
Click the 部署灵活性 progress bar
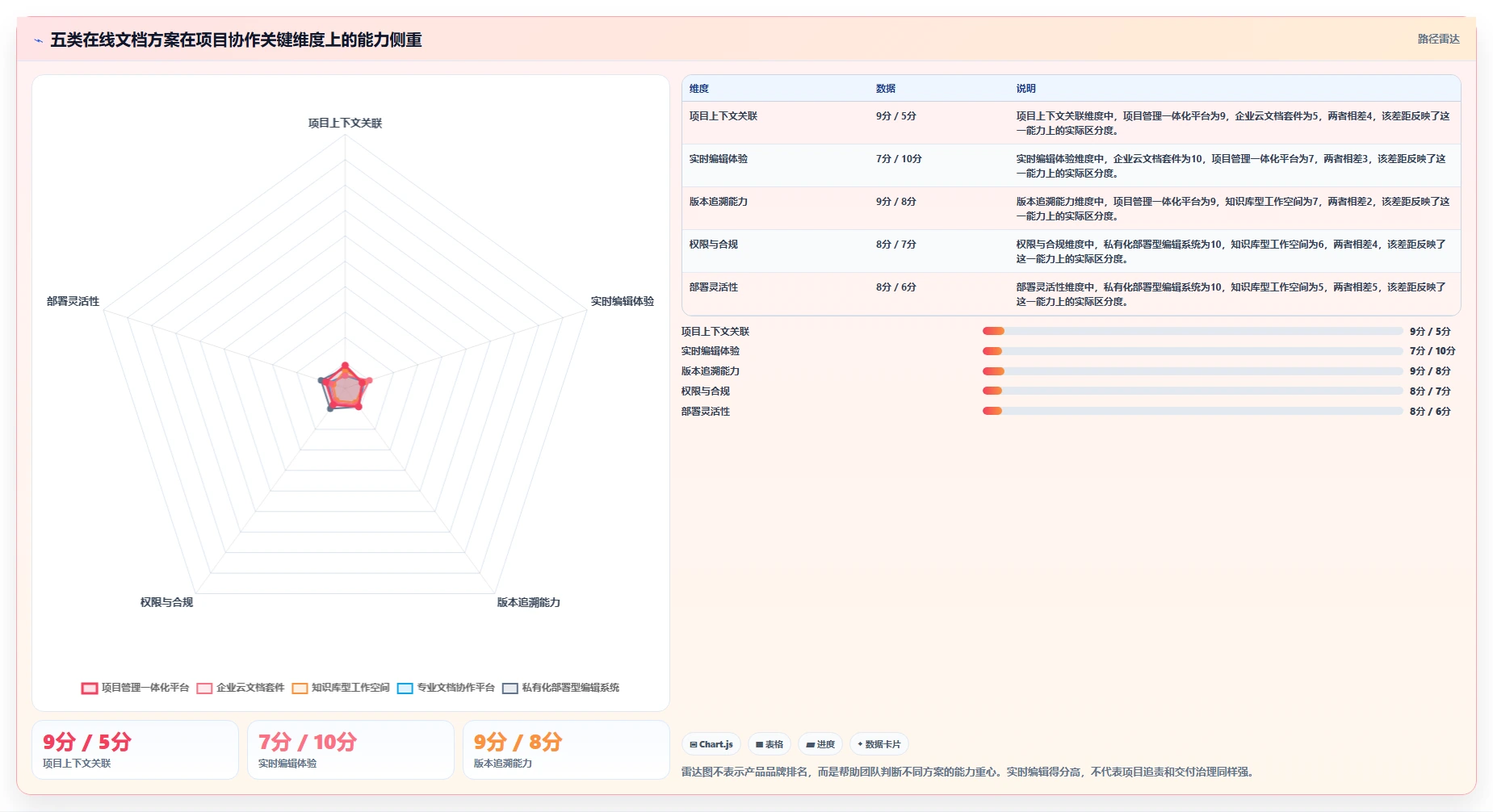1193,411
